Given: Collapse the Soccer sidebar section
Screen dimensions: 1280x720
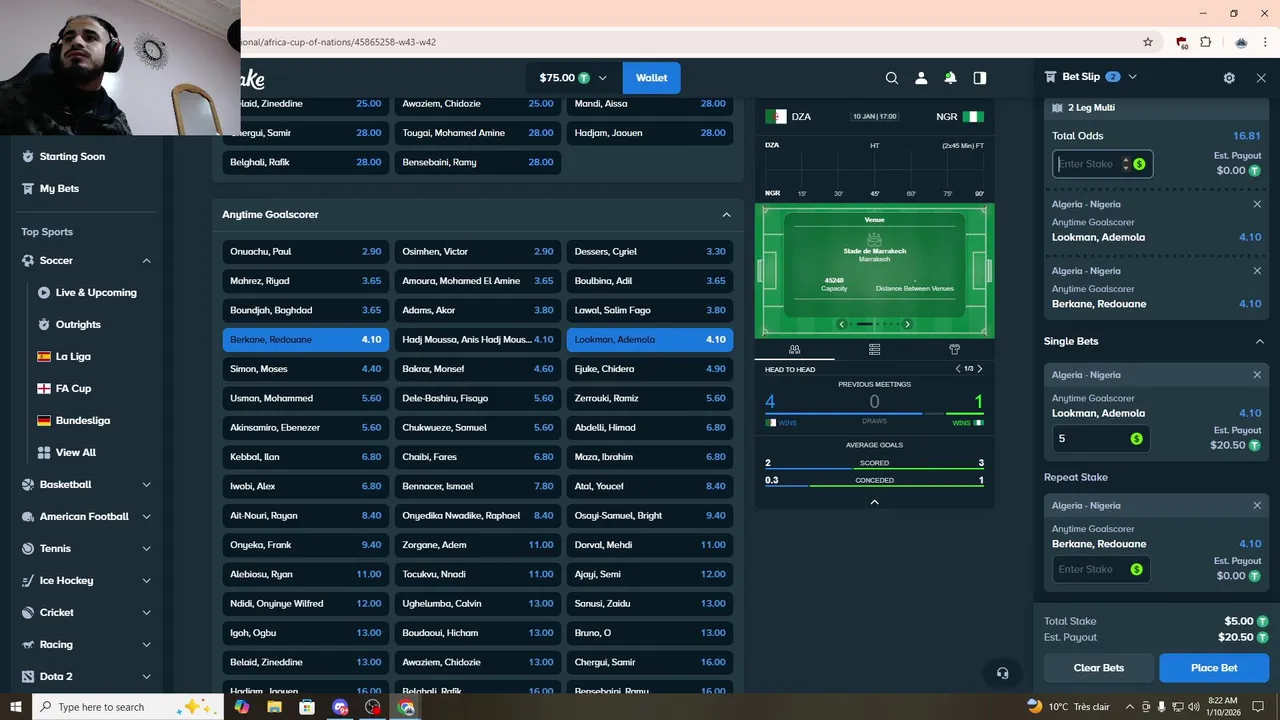Looking at the screenshot, I should coord(147,260).
